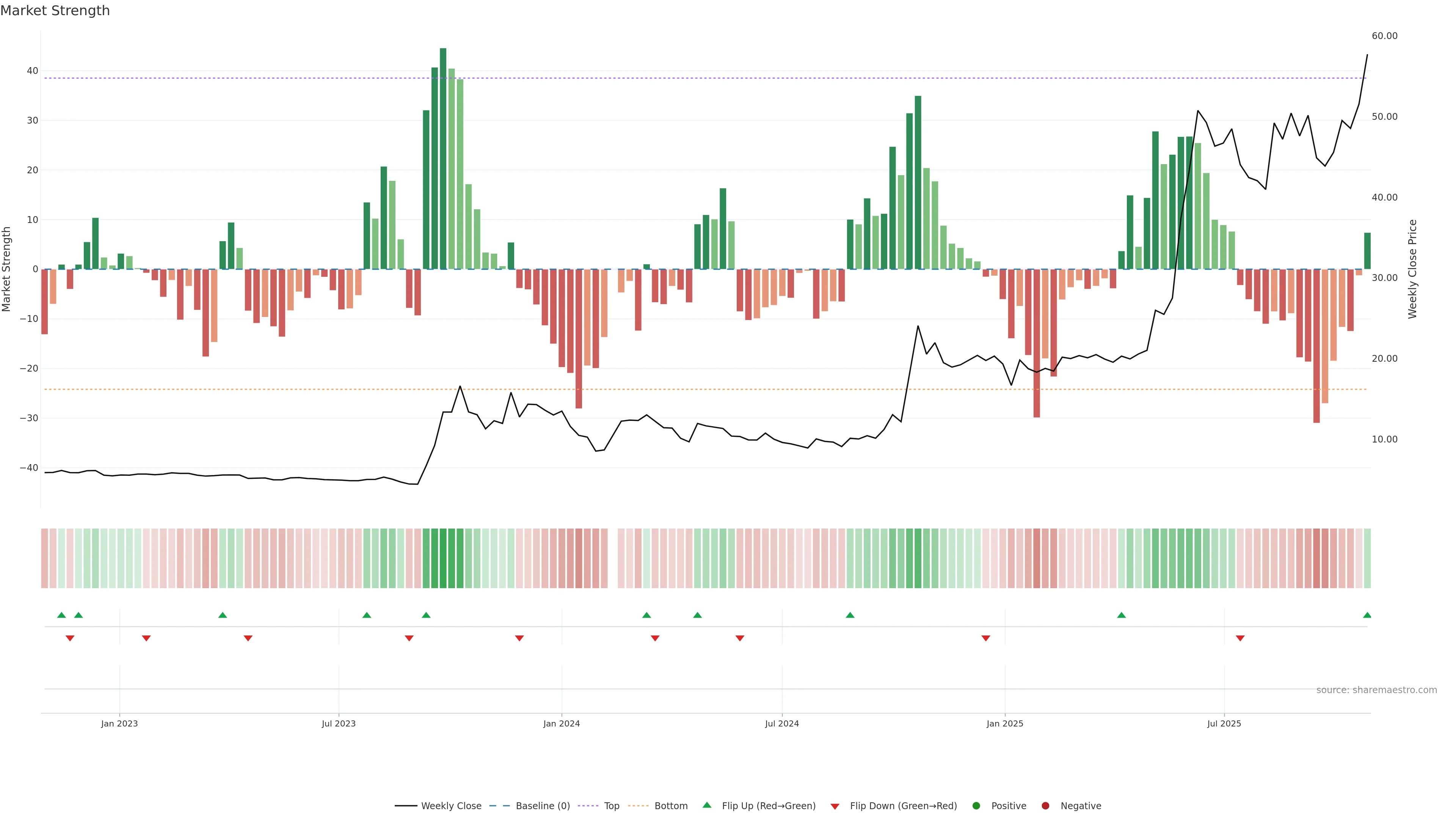Click the purple dotted Top line sample in legend

pos(588,806)
